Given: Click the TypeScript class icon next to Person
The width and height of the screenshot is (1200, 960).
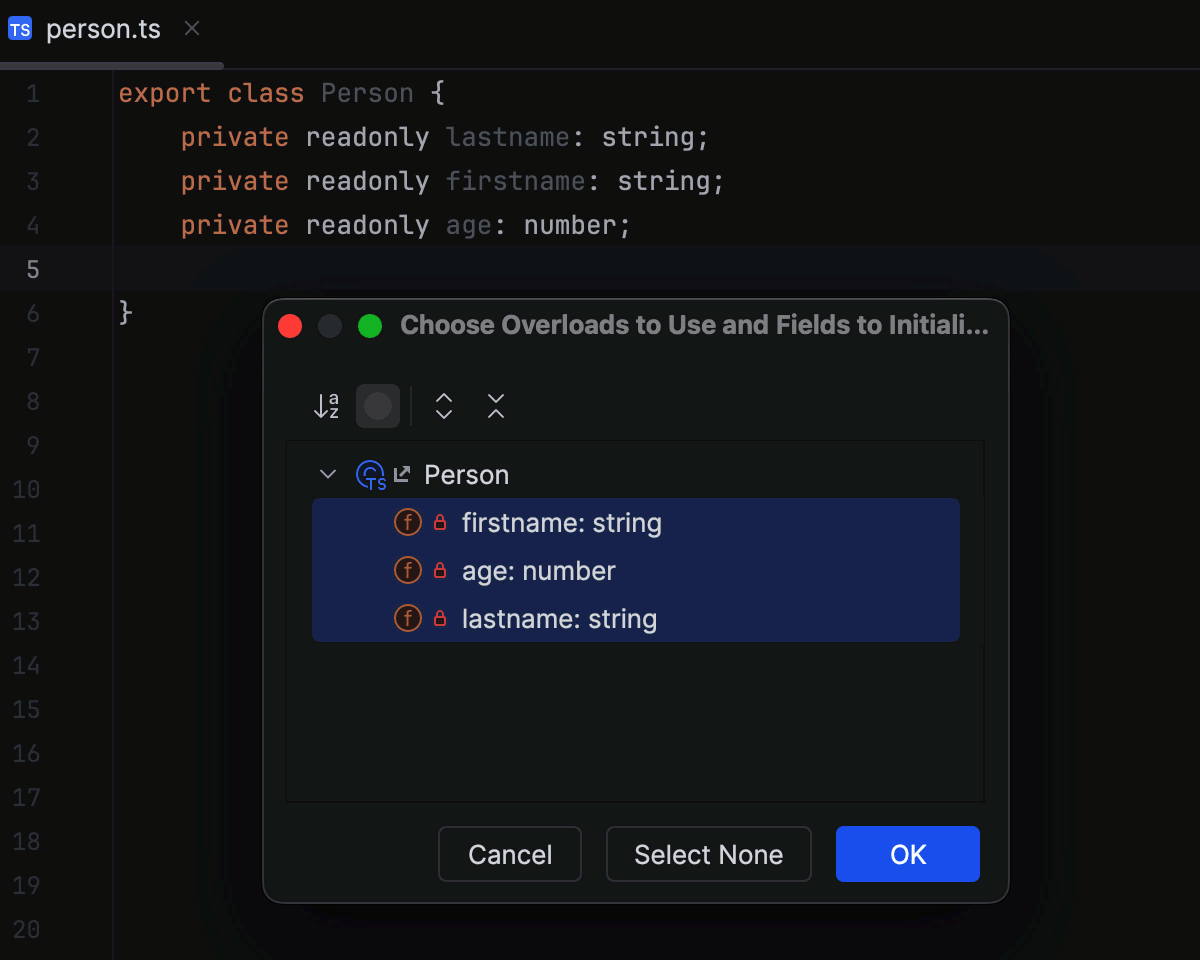Looking at the screenshot, I should pyautogui.click(x=371, y=474).
